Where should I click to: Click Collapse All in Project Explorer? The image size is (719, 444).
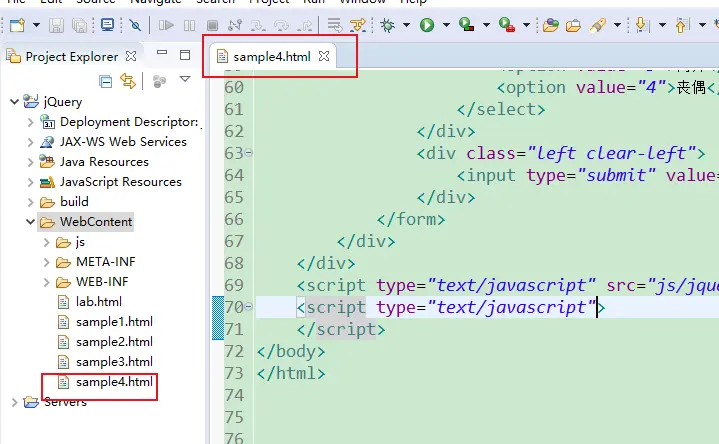106,80
